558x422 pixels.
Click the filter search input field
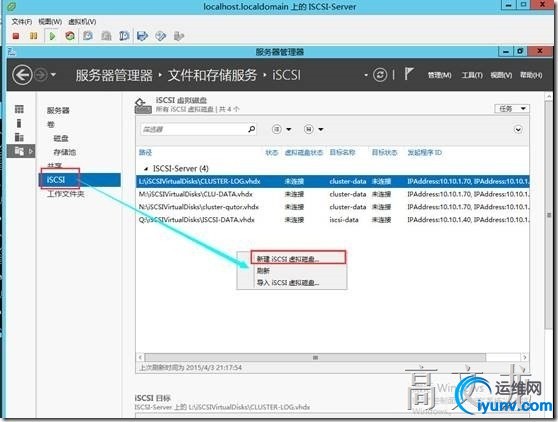coord(193,129)
